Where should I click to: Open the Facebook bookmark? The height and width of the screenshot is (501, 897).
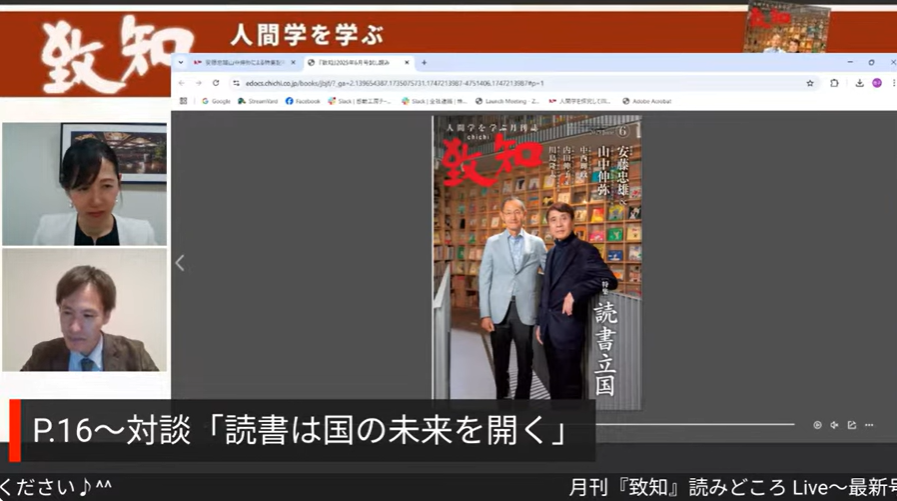[x=303, y=101]
